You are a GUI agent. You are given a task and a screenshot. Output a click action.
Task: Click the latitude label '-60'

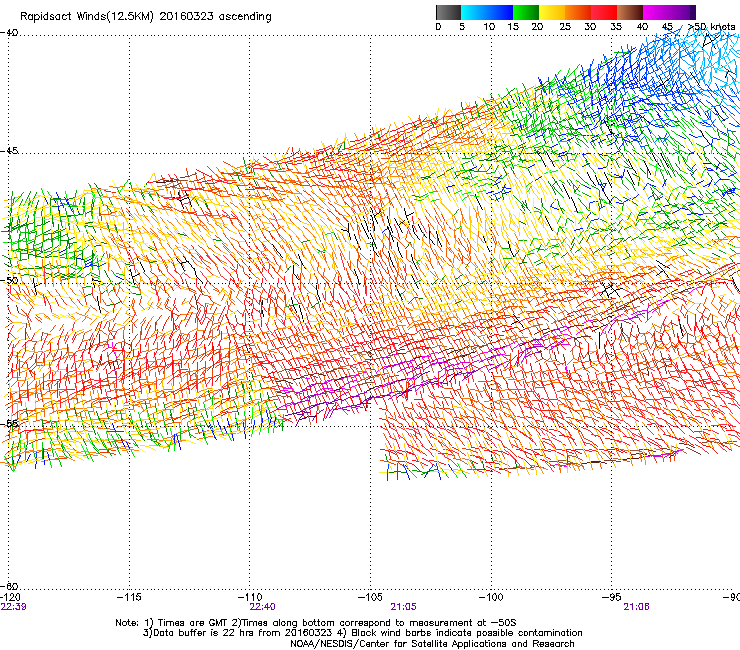[9, 587]
